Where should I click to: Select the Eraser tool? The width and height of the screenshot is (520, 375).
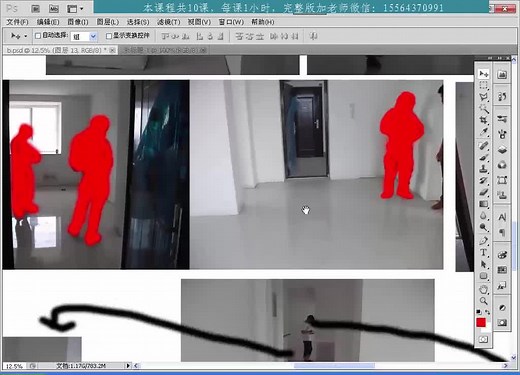point(483,192)
